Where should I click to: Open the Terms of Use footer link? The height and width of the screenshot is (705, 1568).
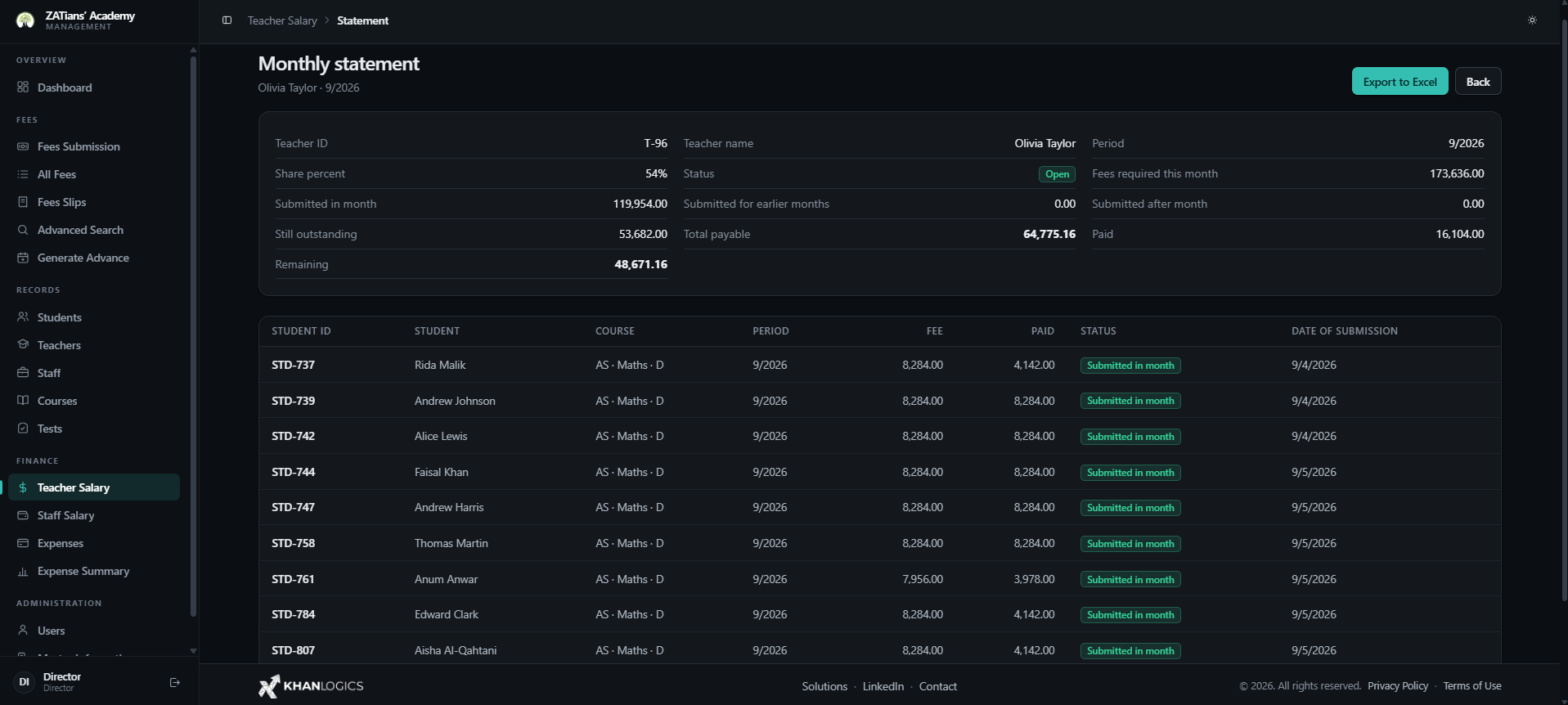[x=1472, y=686]
